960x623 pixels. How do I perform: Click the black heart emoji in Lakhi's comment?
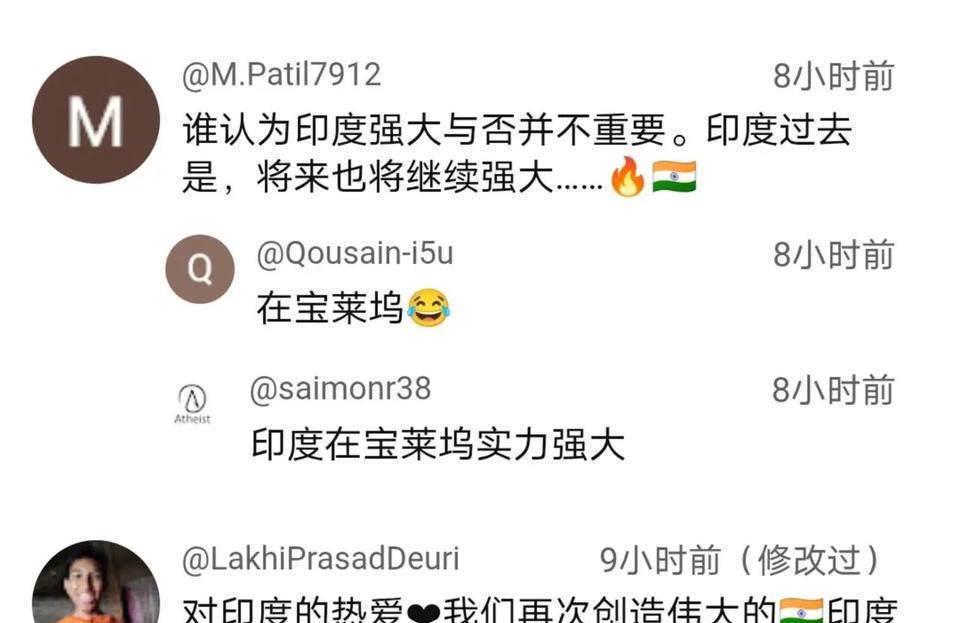coord(423,613)
